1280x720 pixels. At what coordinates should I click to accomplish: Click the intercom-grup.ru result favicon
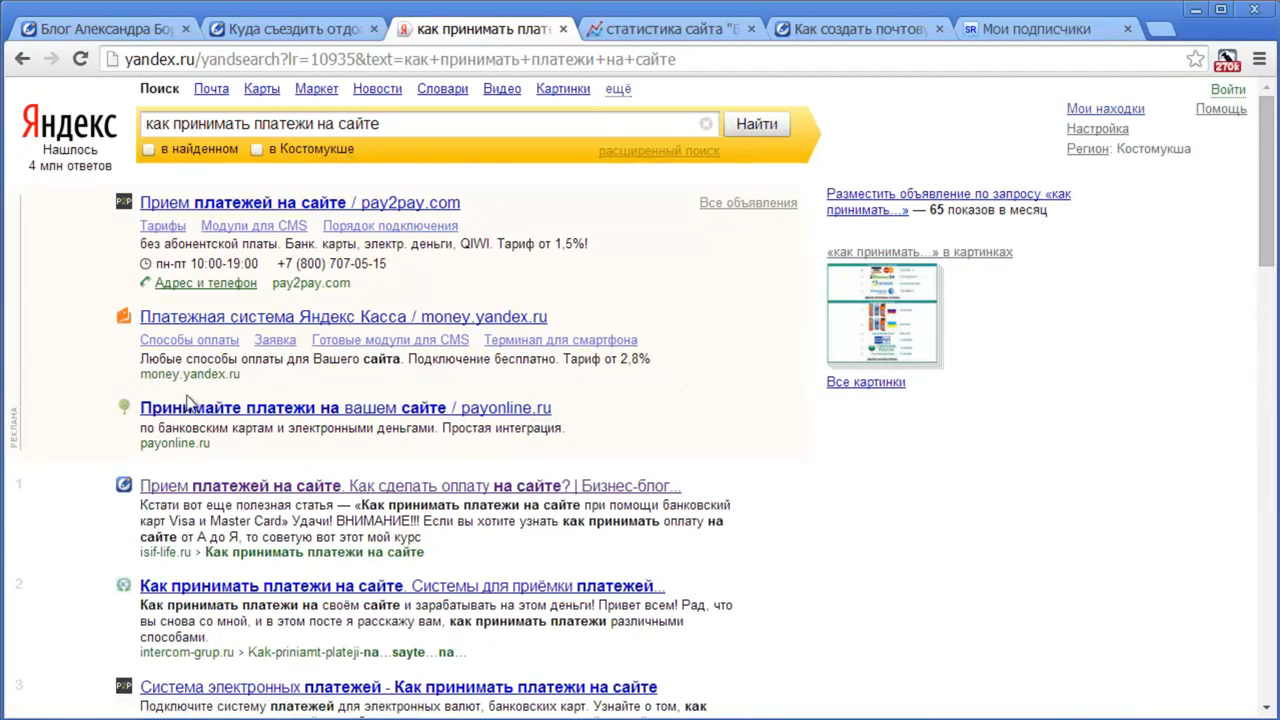point(124,585)
